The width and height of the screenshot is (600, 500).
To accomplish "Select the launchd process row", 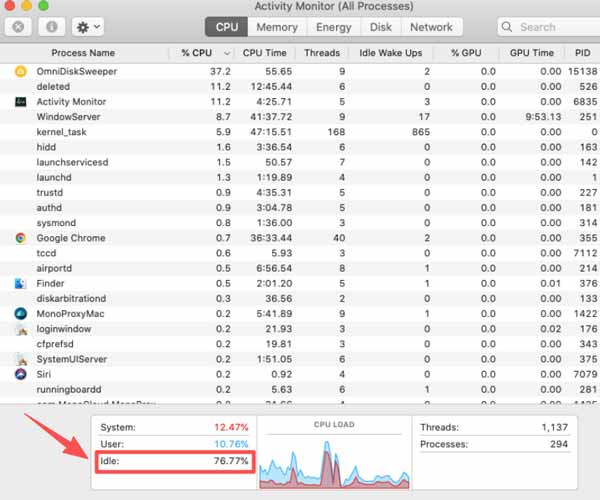I will click(300, 178).
